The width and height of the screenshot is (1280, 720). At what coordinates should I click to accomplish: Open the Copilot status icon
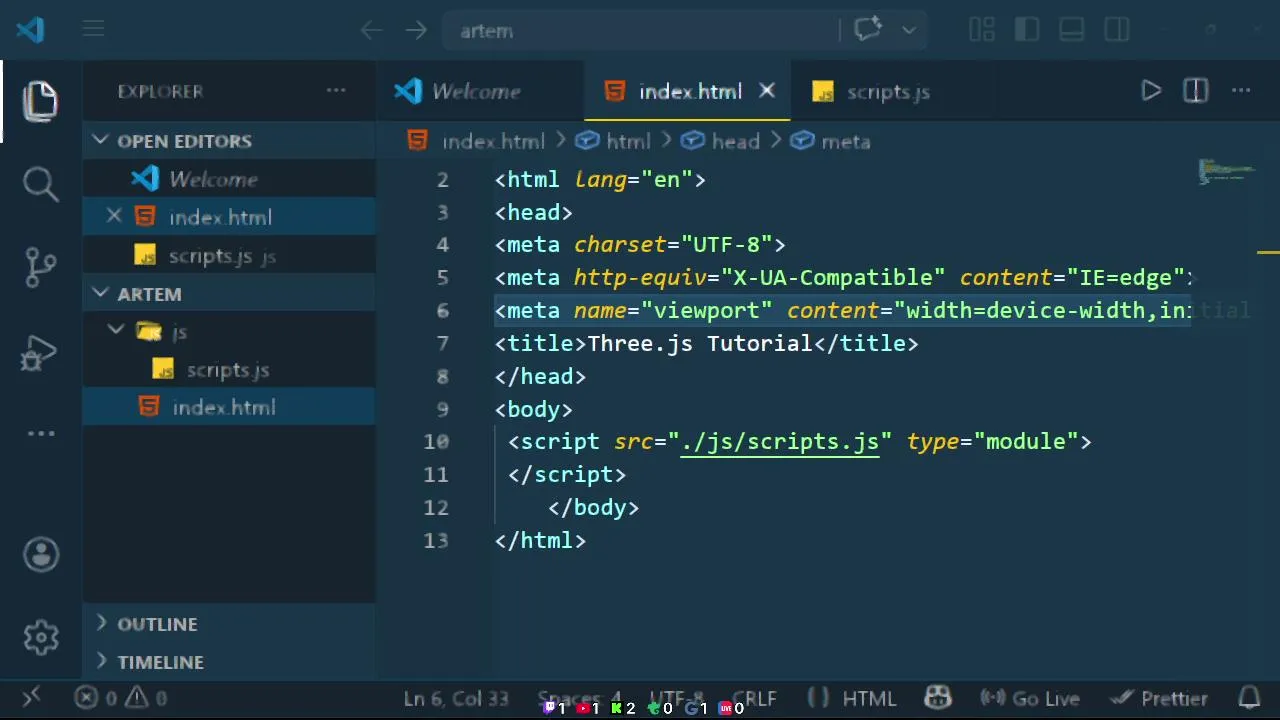938,698
